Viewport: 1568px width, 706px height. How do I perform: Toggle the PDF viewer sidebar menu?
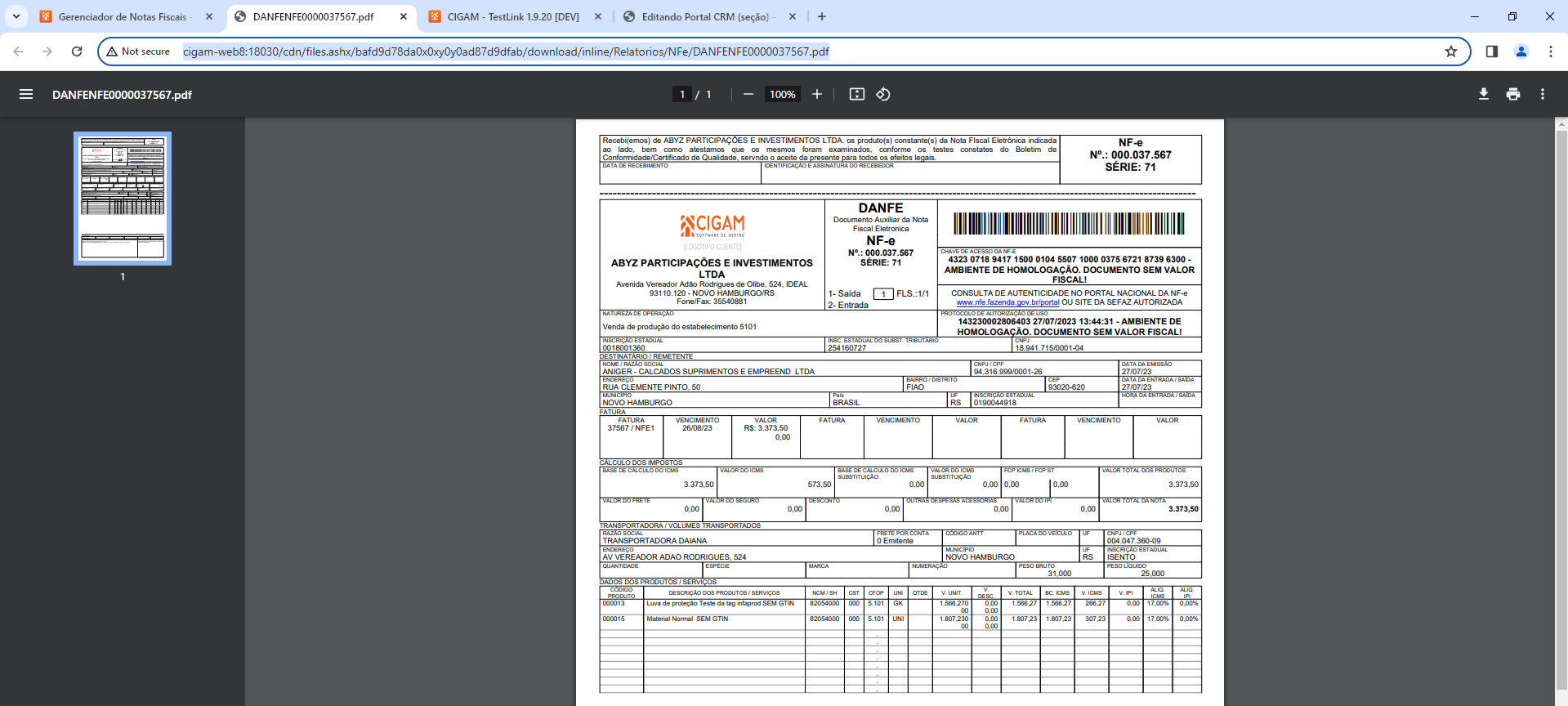pyautogui.click(x=26, y=94)
